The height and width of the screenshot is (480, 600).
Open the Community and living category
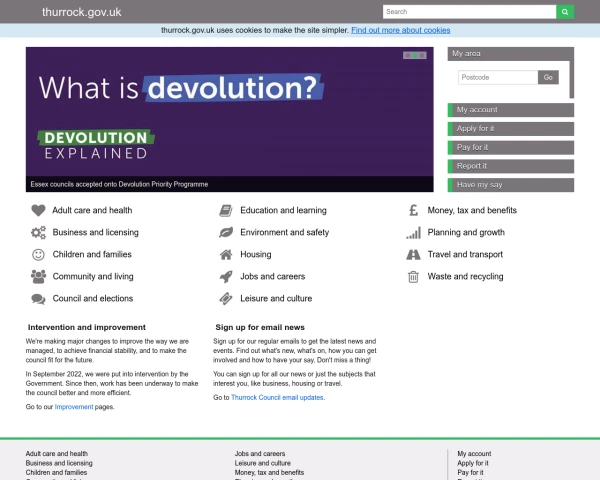click(93, 276)
